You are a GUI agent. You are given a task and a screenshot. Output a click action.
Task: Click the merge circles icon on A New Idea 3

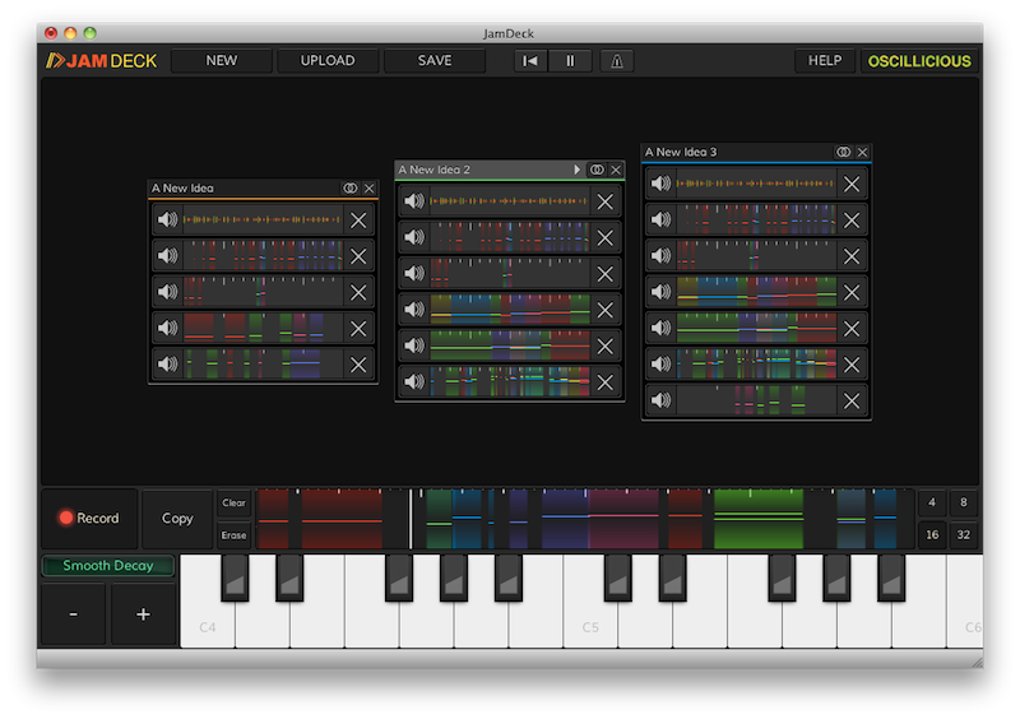843,152
